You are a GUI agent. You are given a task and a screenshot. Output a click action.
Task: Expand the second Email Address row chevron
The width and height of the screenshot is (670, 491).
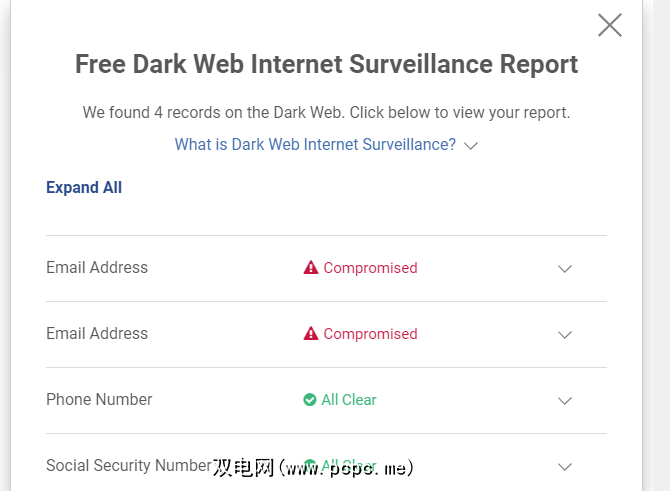coord(565,335)
